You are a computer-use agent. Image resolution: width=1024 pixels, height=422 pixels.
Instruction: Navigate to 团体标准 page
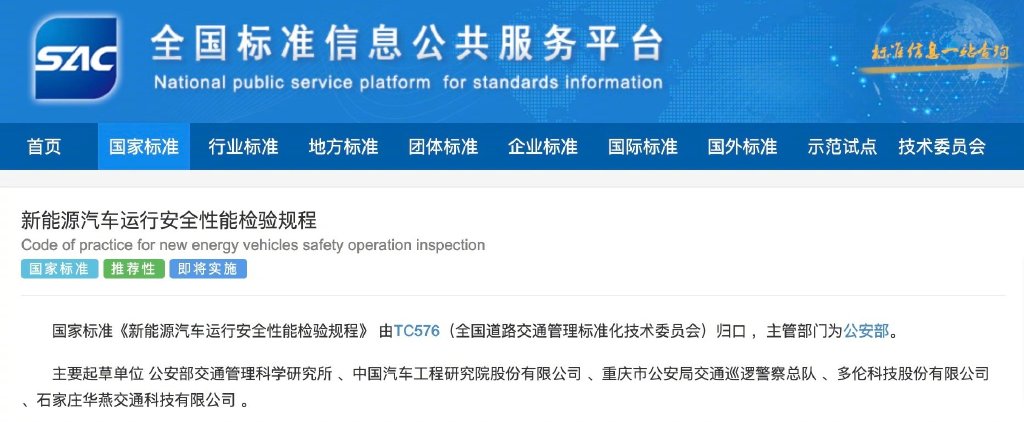click(x=443, y=146)
